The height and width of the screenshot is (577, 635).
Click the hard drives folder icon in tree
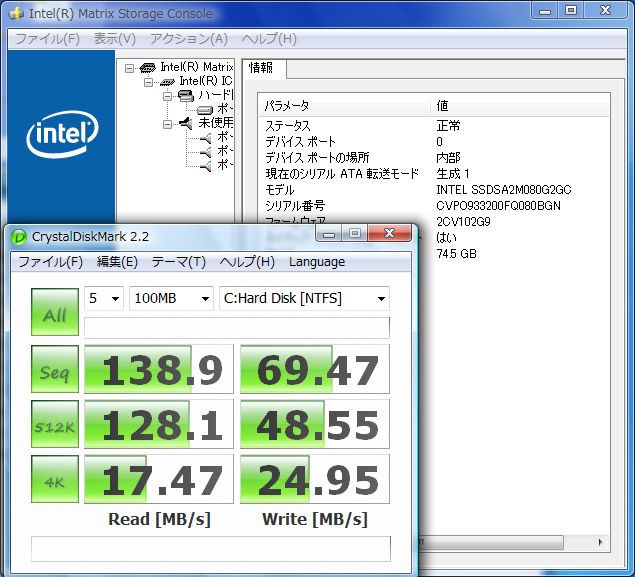185,96
